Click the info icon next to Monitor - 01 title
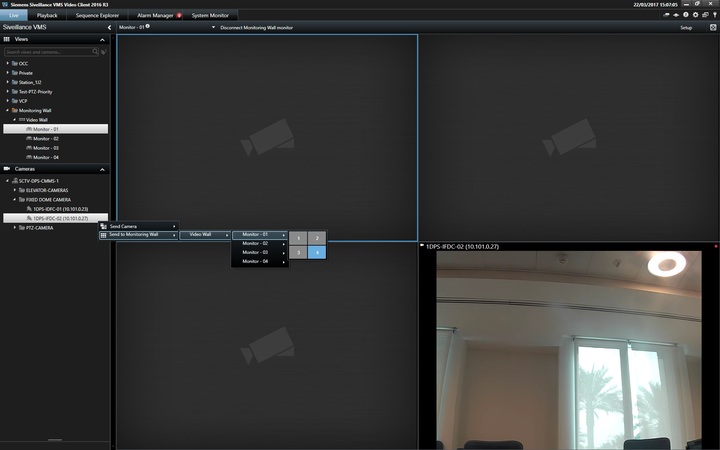This screenshot has height=450, width=720. [x=147, y=27]
